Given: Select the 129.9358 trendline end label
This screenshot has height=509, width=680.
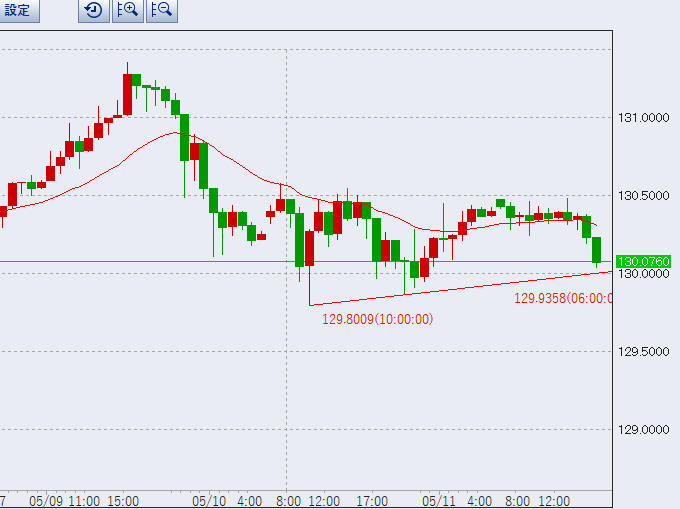Looking at the screenshot, I should pyautogui.click(x=562, y=298).
